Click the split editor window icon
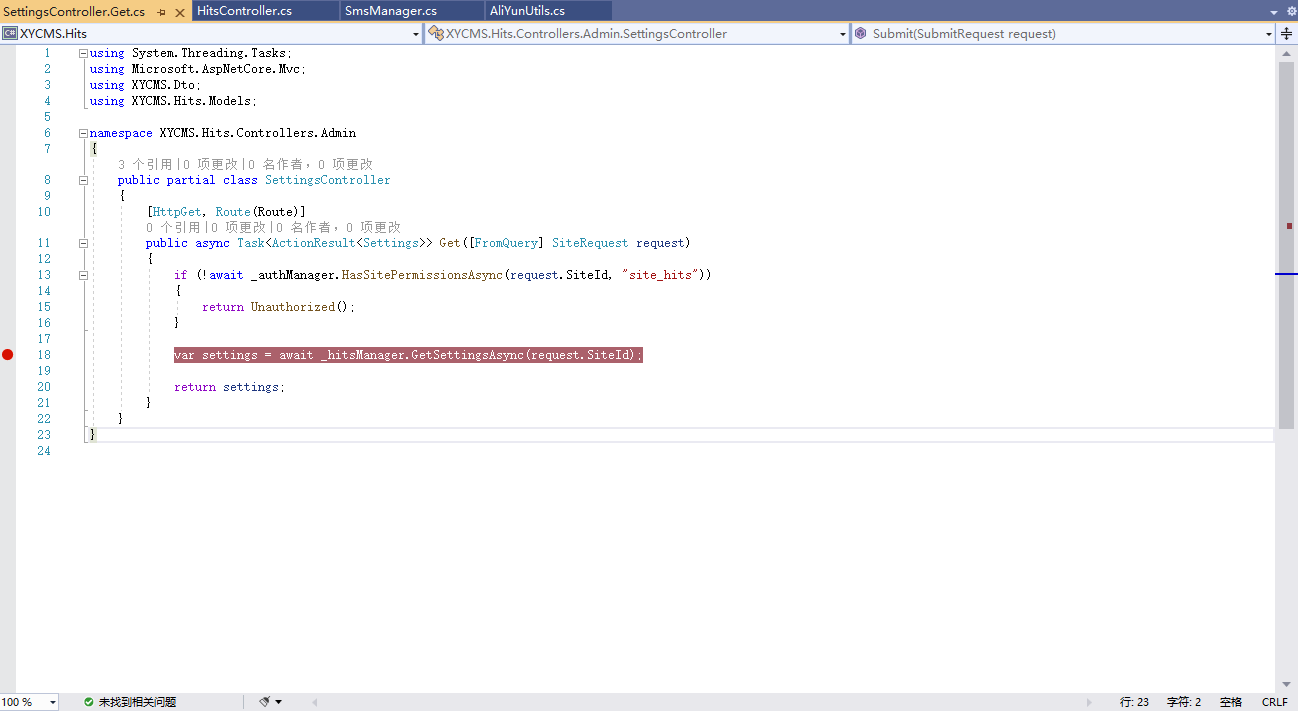Screen dimensions: 1298x711 [x=1286, y=33]
